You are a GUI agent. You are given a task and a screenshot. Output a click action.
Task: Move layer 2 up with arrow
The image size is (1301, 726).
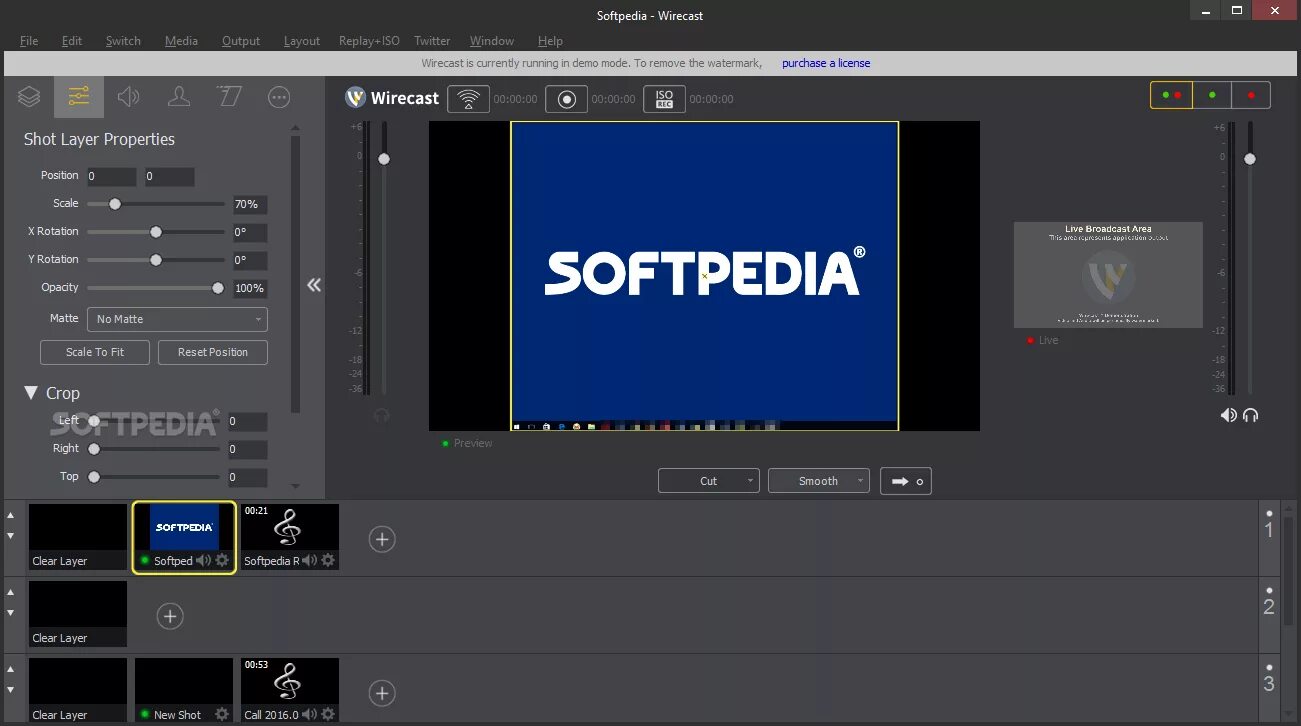point(11,592)
